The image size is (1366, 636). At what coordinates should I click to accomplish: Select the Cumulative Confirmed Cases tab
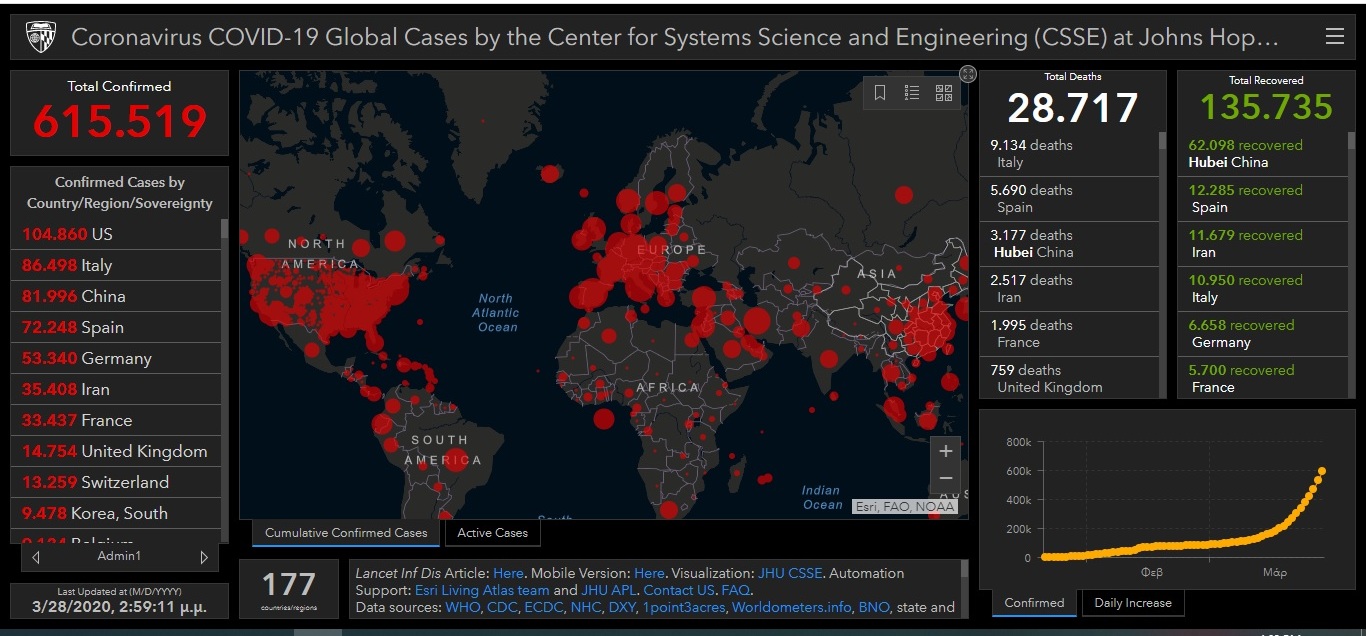click(x=346, y=533)
